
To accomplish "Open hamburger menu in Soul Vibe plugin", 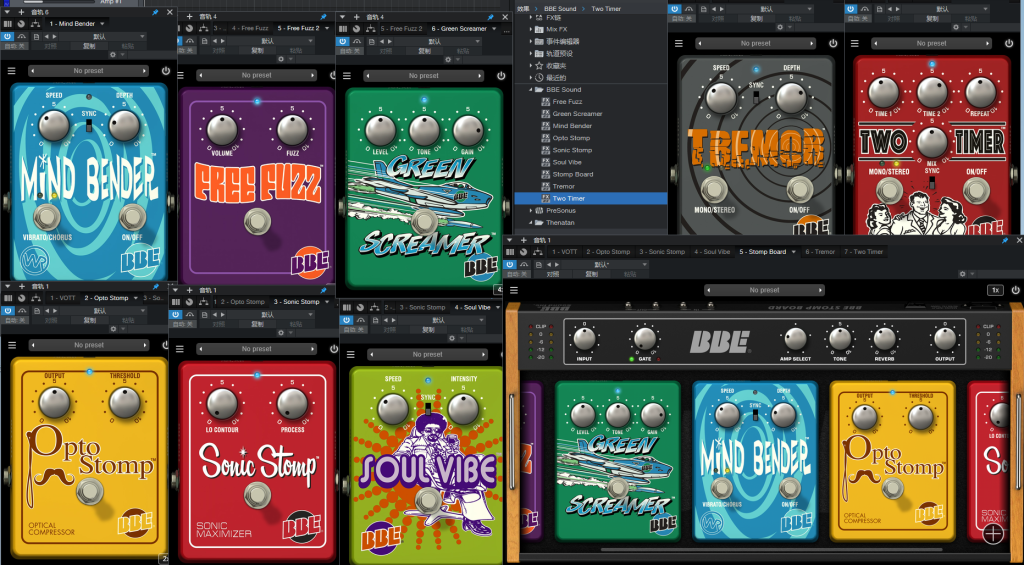I will tap(351, 354).
